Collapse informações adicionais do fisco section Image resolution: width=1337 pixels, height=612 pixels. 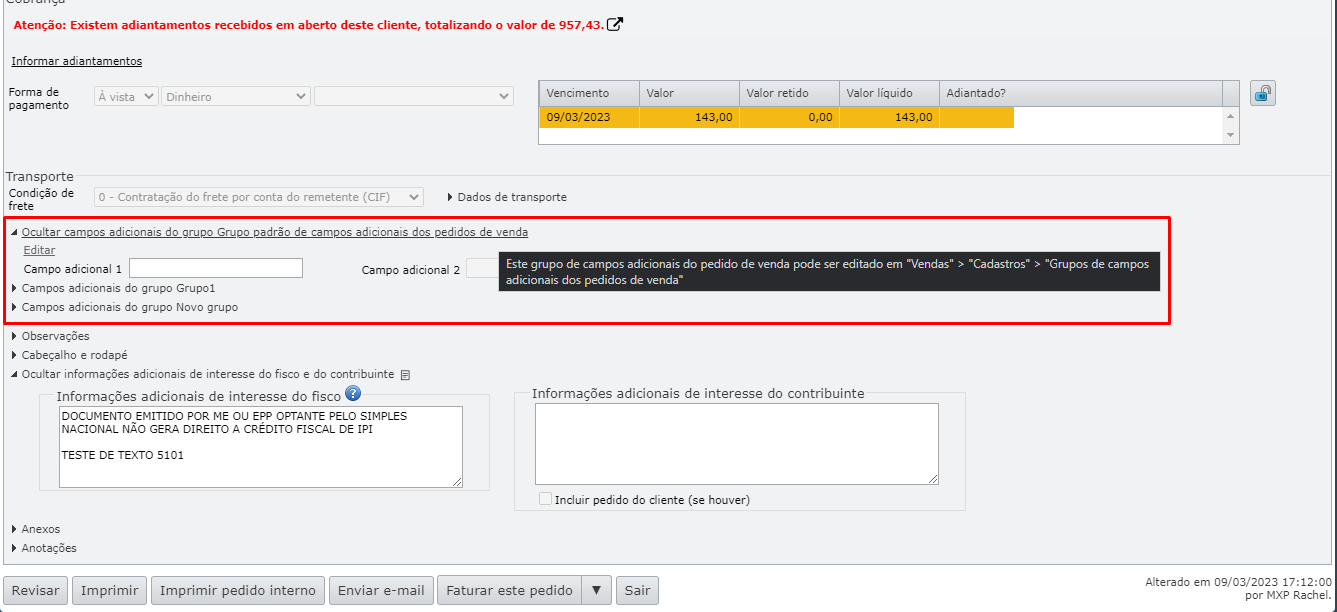pos(203,374)
